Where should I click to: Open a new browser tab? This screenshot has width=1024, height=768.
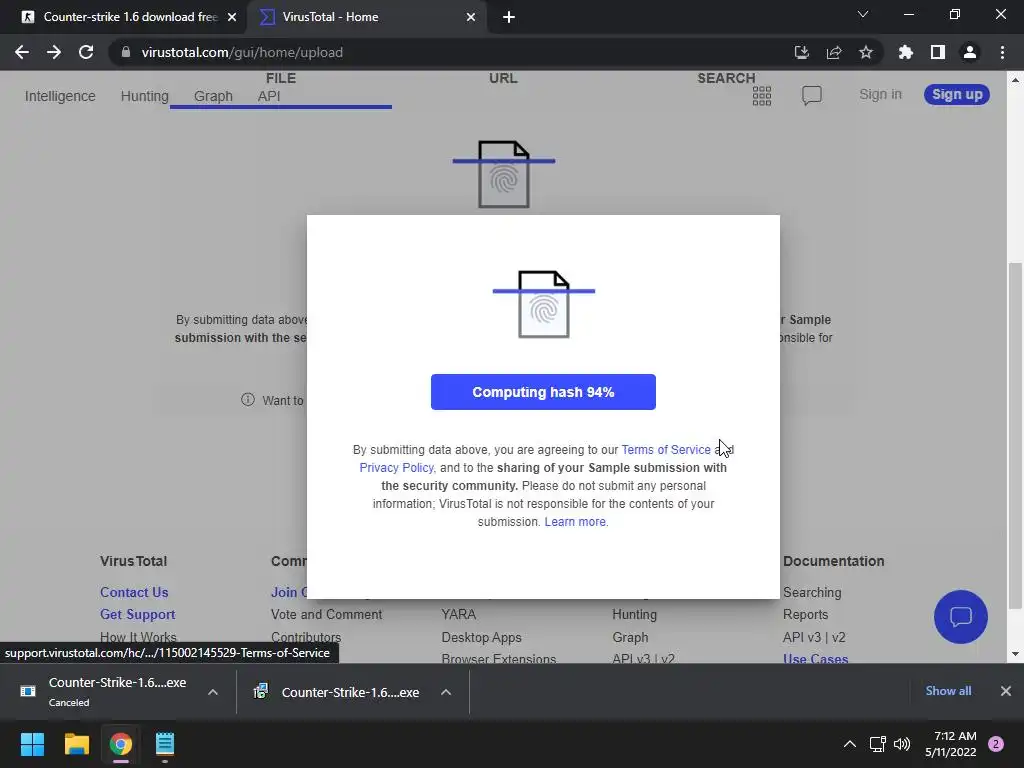click(509, 17)
